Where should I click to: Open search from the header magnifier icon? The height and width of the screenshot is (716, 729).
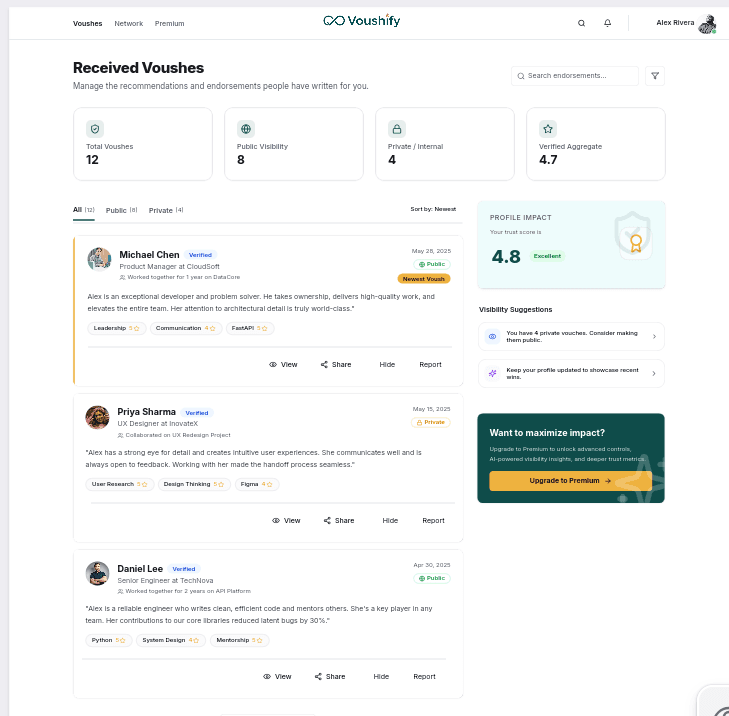pos(581,23)
